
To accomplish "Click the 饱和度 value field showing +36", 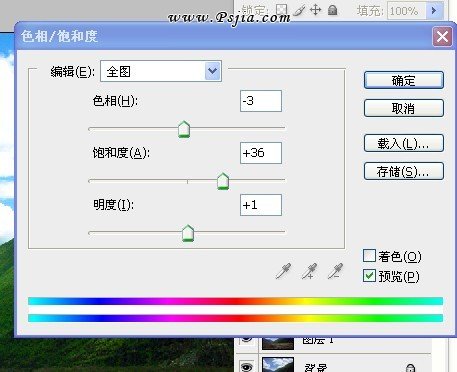I will pos(261,153).
